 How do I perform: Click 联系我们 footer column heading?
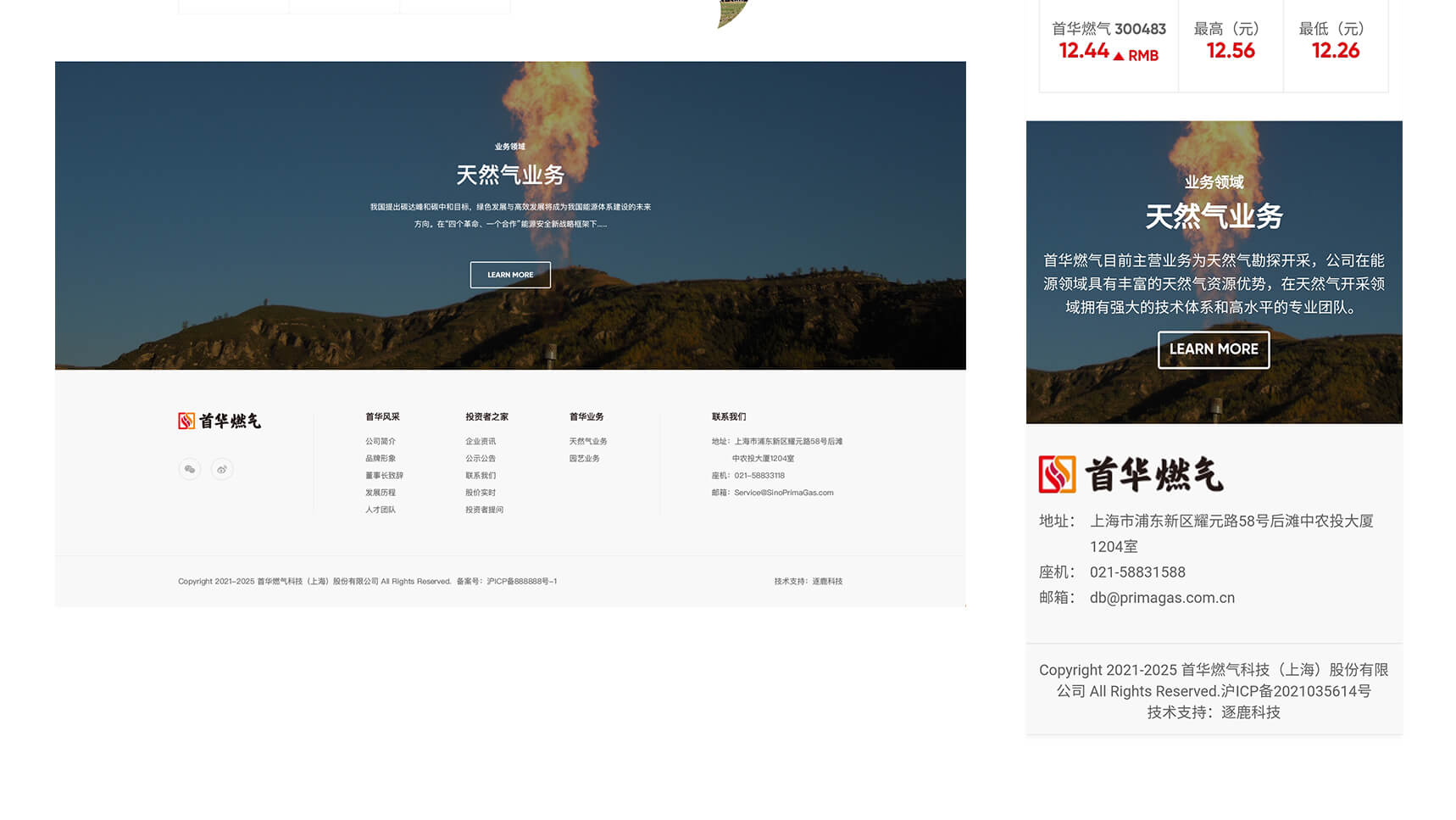[x=729, y=416]
